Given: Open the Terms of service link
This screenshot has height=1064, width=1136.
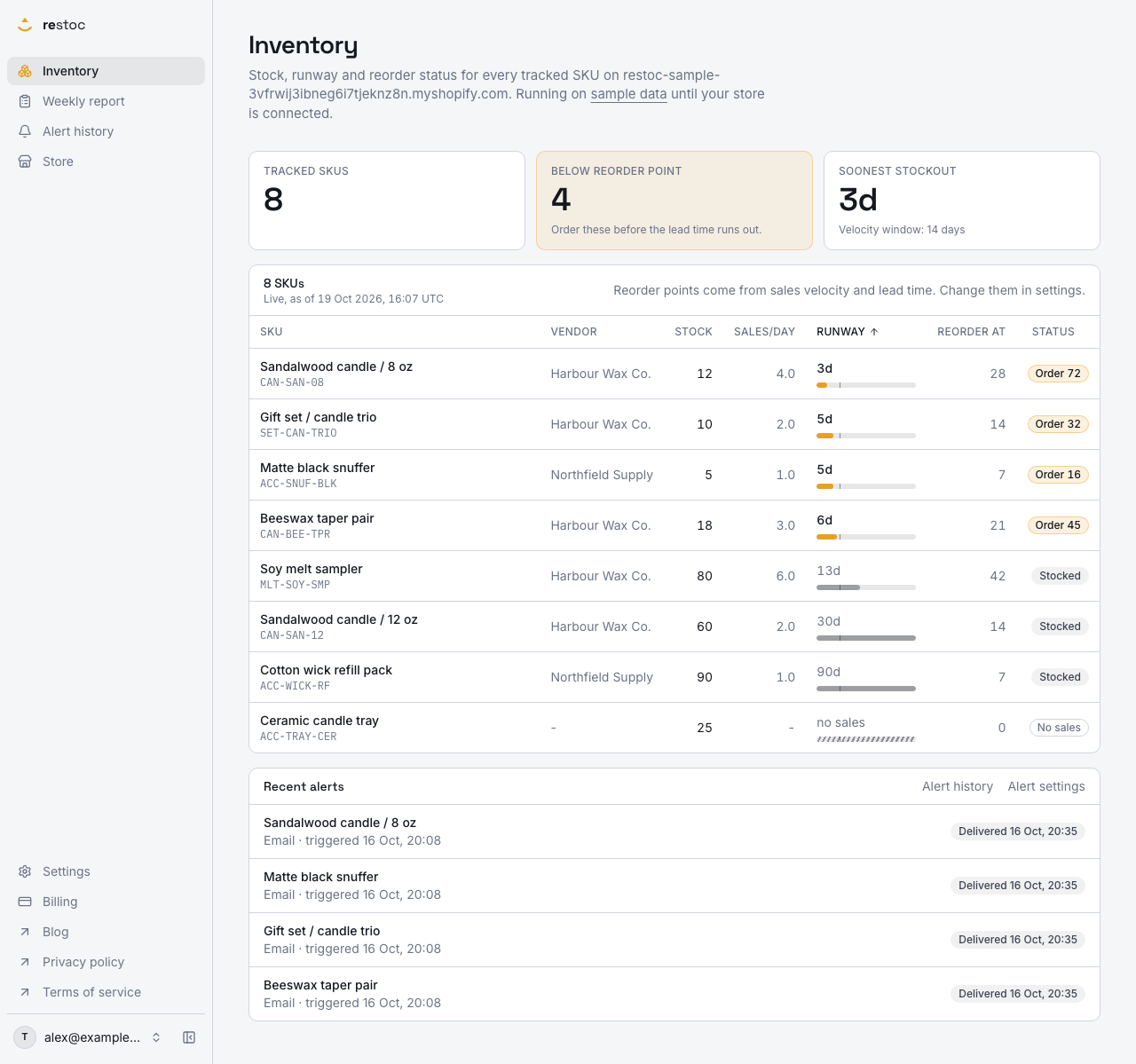Looking at the screenshot, I should coord(106,992).
